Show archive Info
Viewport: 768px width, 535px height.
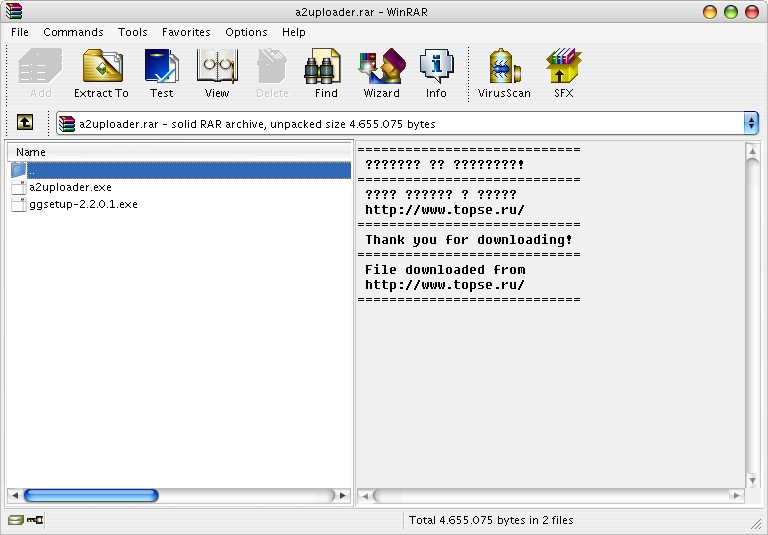tap(436, 73)
